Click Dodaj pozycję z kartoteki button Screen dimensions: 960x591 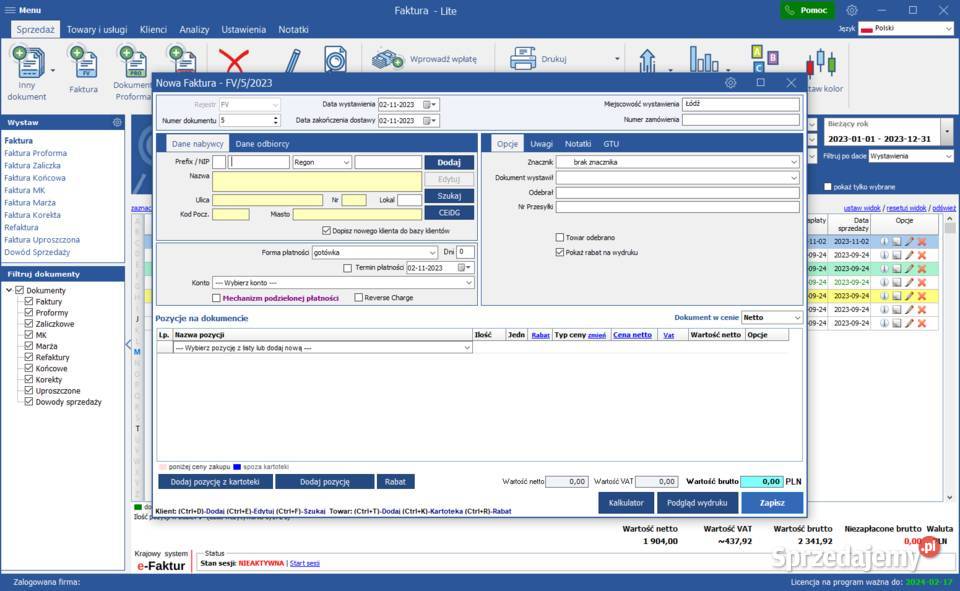pyautogui.click(x=215, y=482)
